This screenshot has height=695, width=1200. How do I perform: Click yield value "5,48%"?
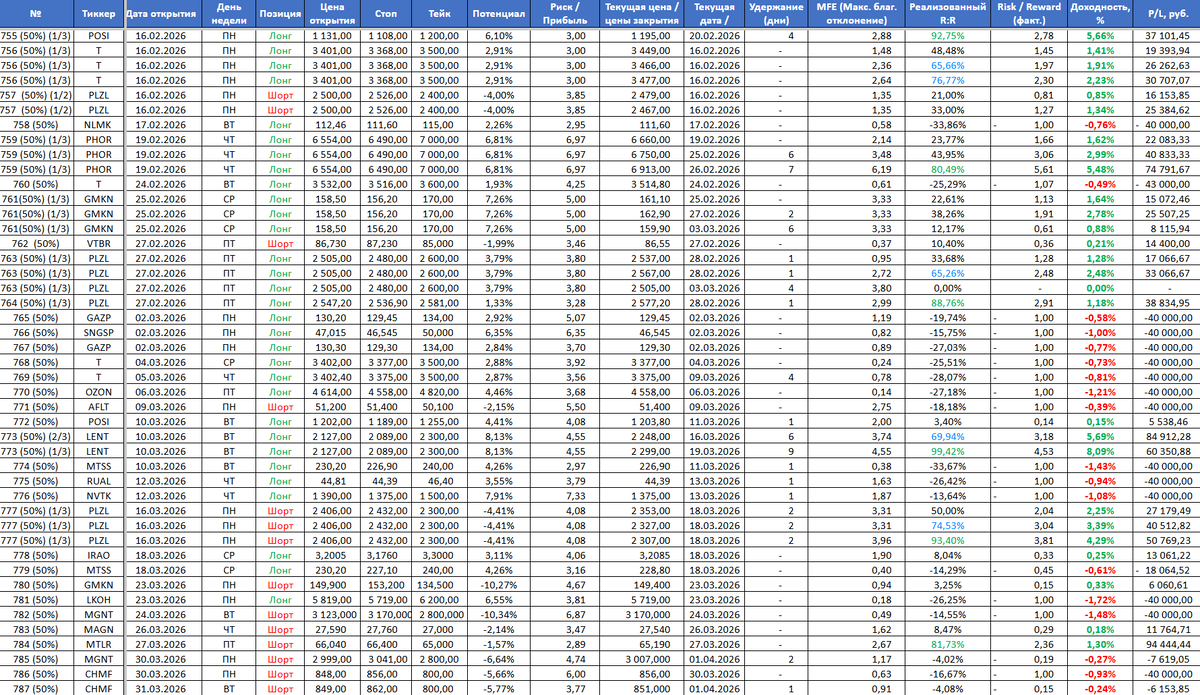pyautogui.click(x=1099, y=170)
